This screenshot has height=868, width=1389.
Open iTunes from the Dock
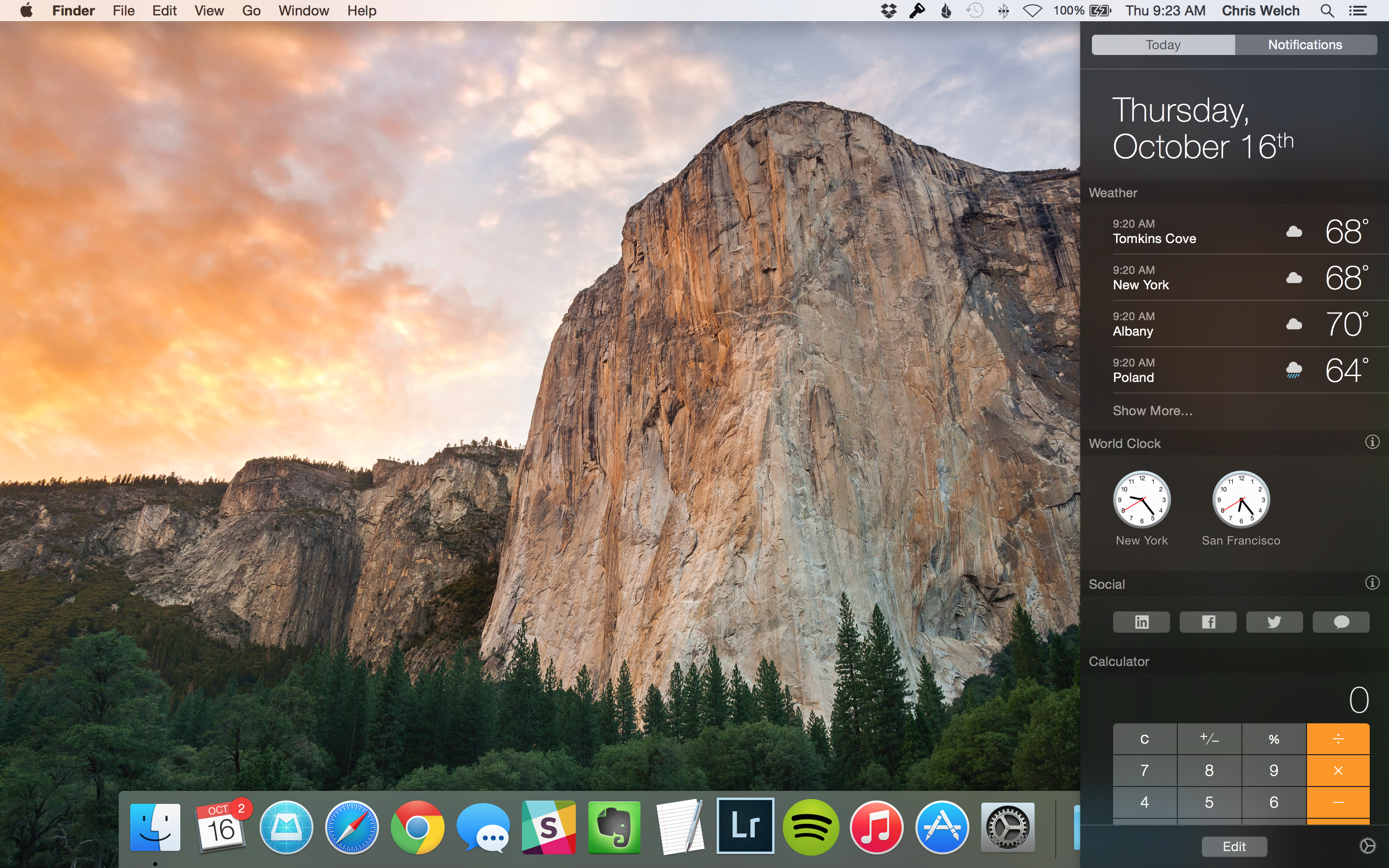click(876, 827)
